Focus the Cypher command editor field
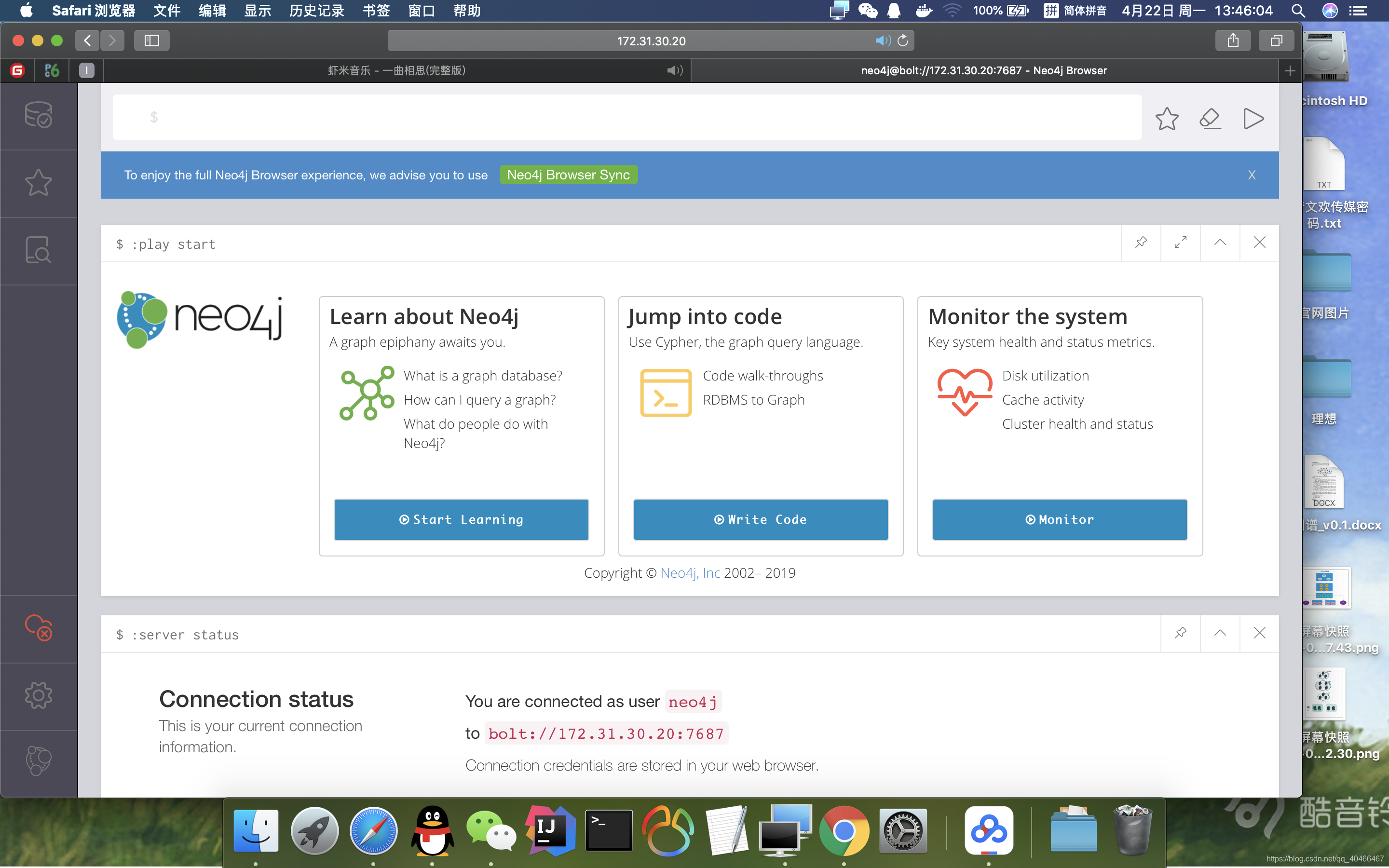 [x=627, y=118]
